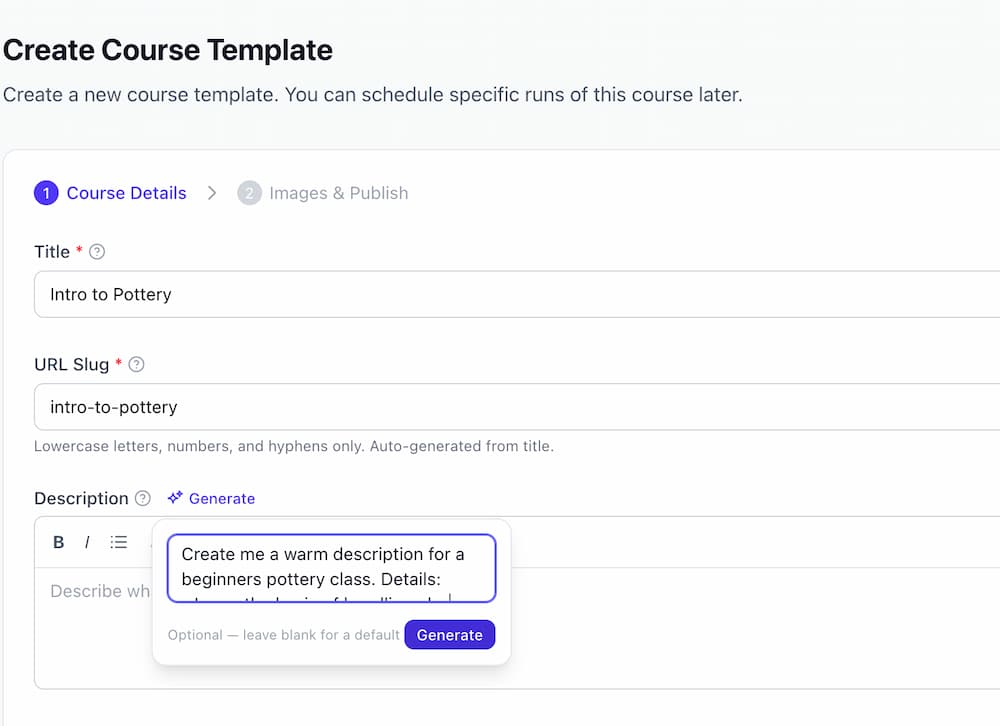Toggle bold formatting in the description toolbar
The height and width of the screenshot is (726, 1000).
[x=58, y=541]
